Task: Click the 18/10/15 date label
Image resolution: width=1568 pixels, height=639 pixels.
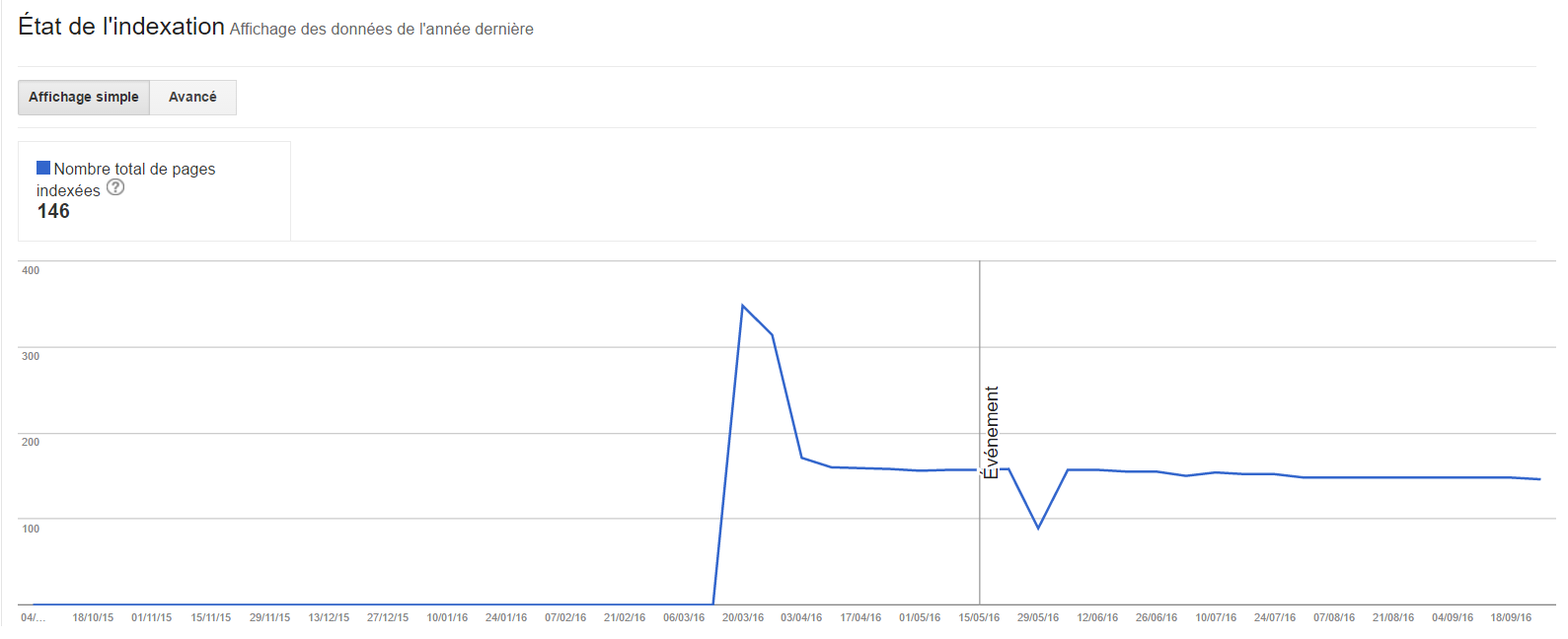Action: coord(93,617)
